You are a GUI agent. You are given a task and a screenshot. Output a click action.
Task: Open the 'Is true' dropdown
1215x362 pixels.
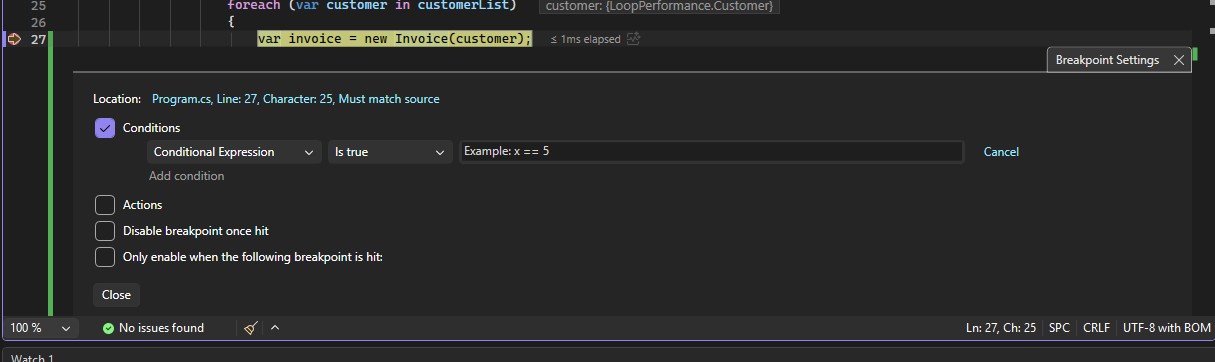pyautogui.click(x=390, y=152)
